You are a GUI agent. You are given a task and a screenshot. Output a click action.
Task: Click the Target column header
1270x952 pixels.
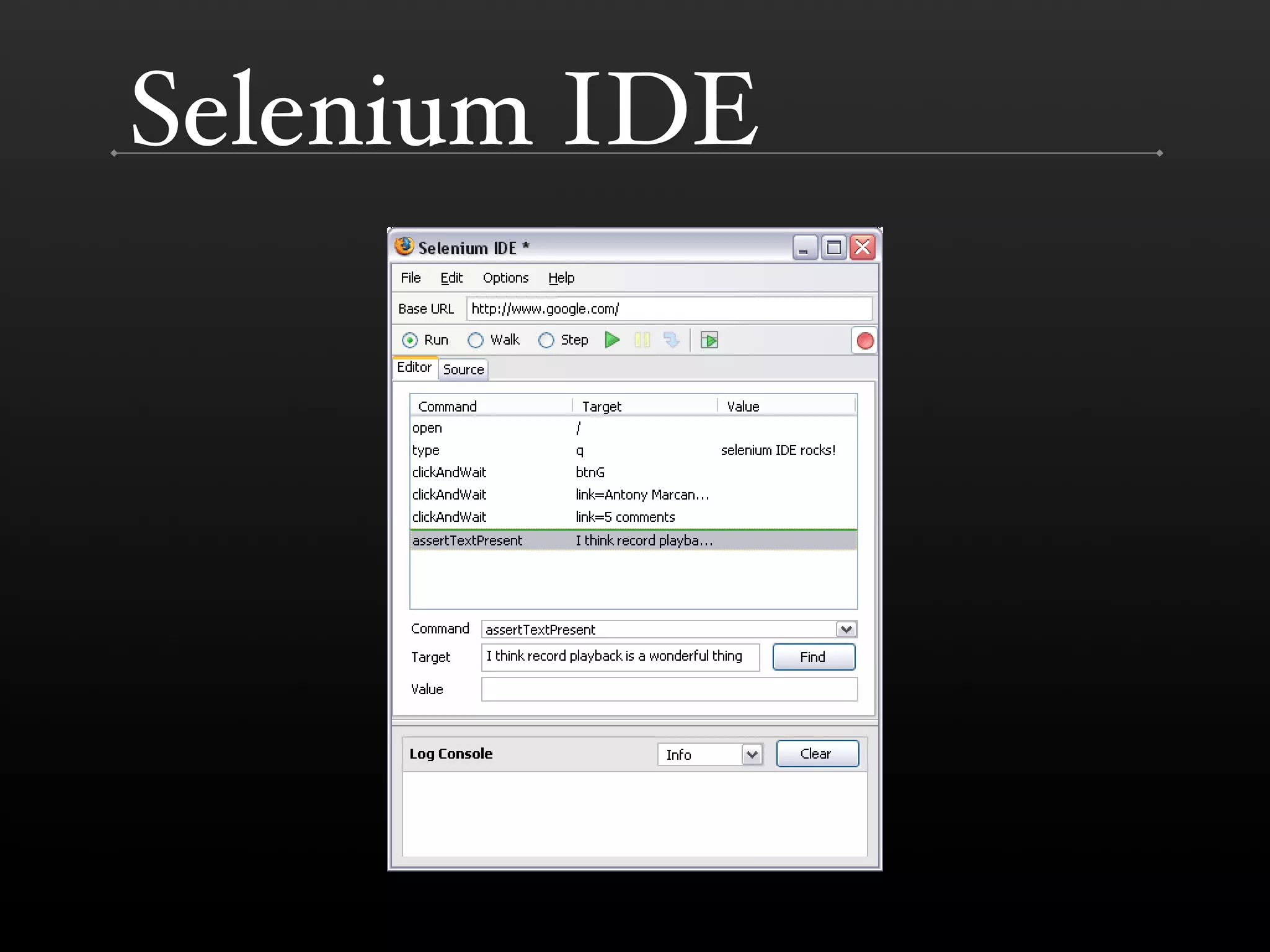coord(645,406)
